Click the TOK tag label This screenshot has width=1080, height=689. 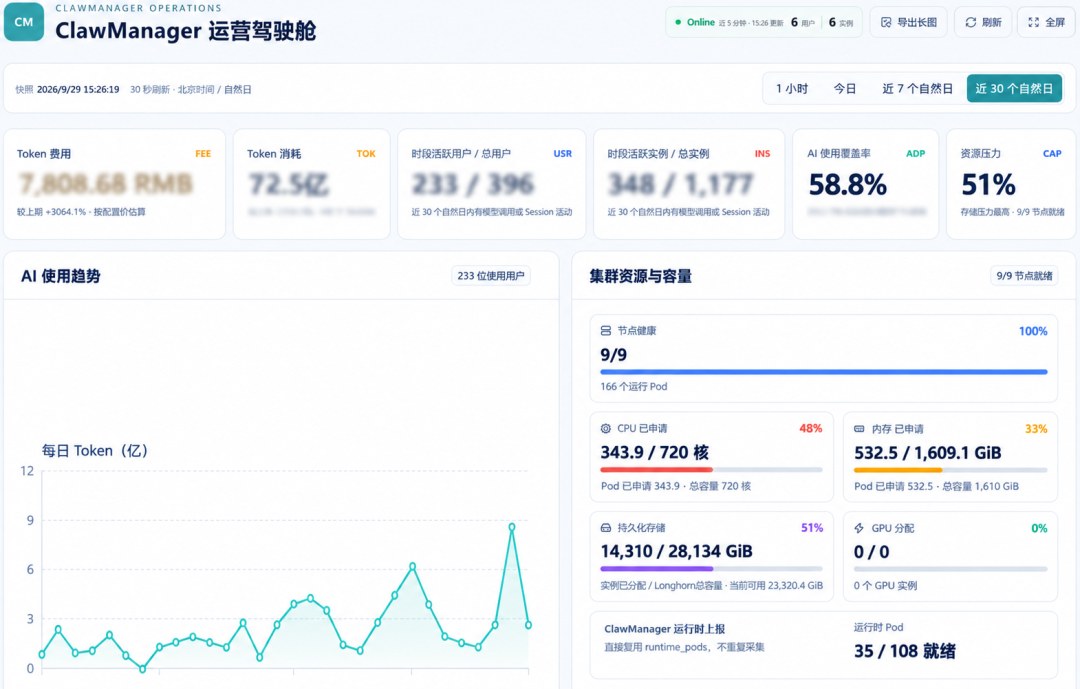pos(366,154)
